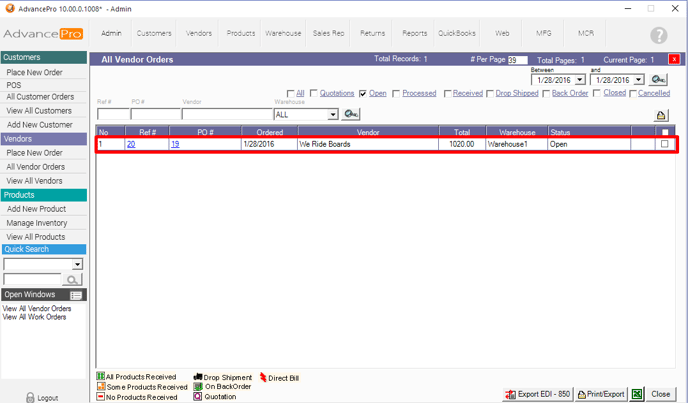
Task: Enable the Quotations filter checkbox
Action: click(x=313, y=93)
